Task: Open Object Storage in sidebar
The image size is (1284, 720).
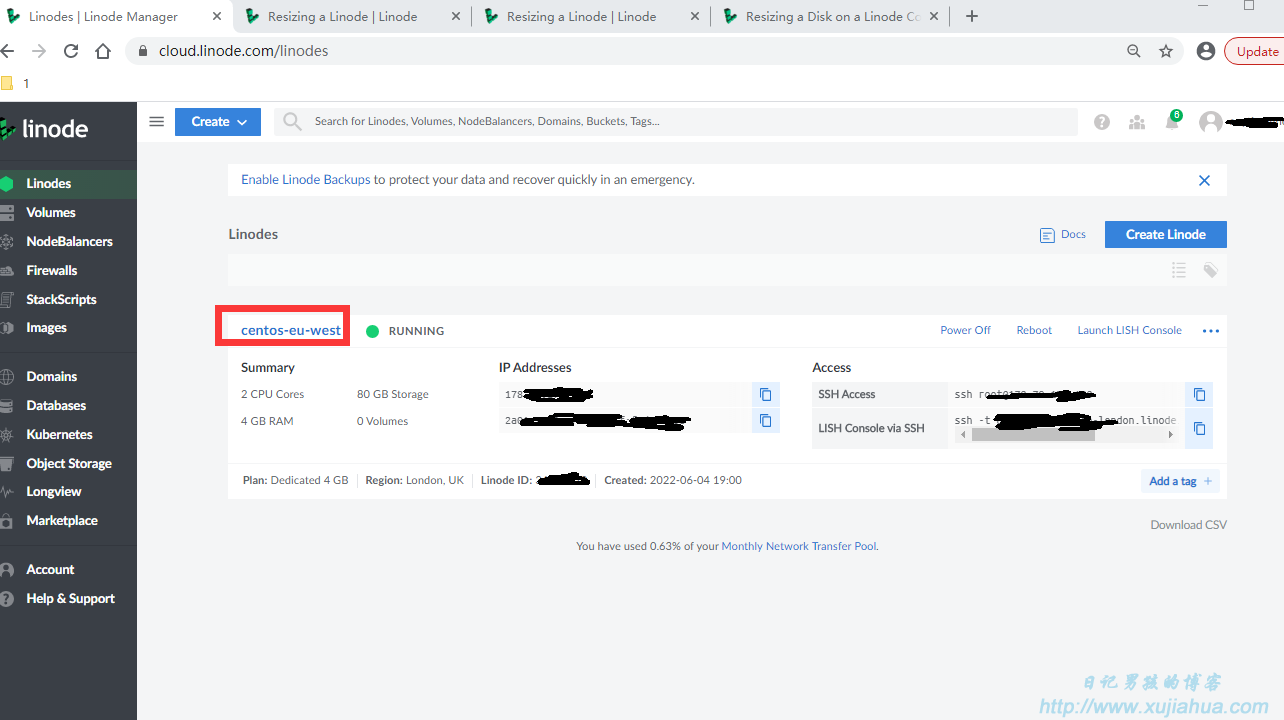Action: (68, 463)
